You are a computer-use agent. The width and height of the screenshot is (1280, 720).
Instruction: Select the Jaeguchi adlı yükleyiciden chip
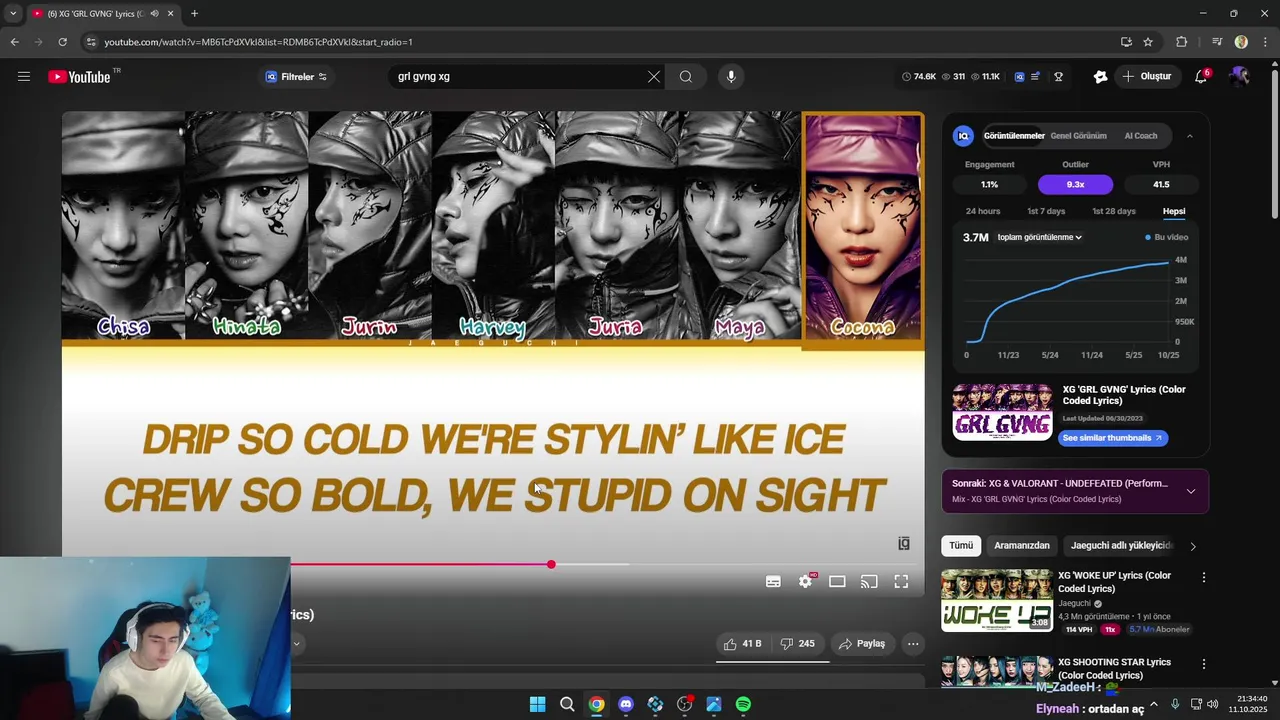pyautogui.click(x=1121, y=546)
